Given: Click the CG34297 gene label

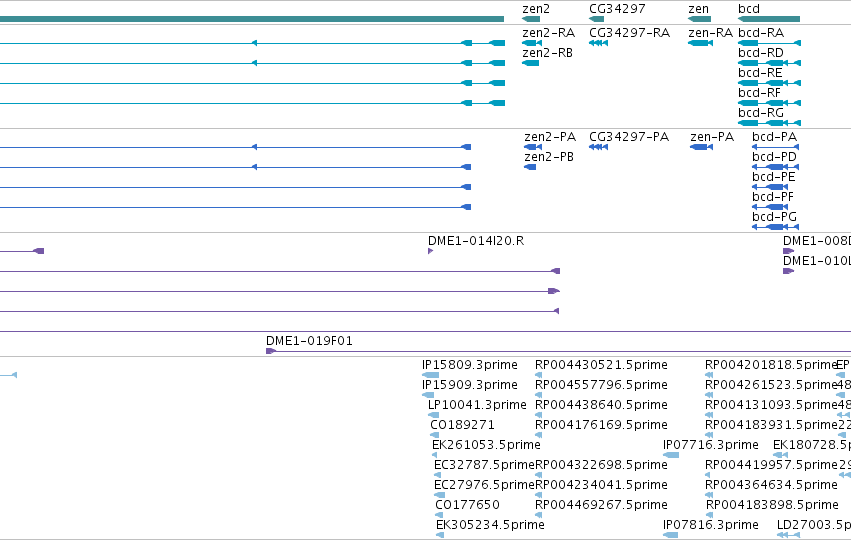Looking at the screenshot, I should [x=617, y=9].
